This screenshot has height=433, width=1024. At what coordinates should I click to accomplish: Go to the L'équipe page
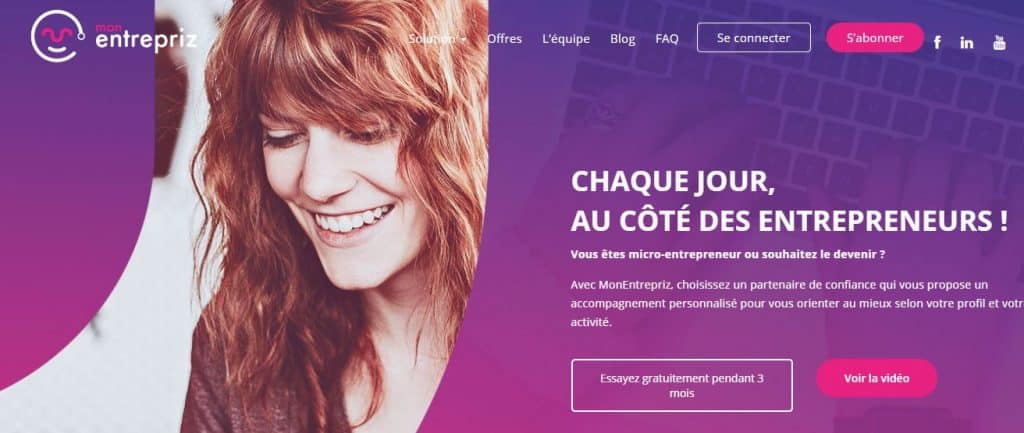pos(566,39)
